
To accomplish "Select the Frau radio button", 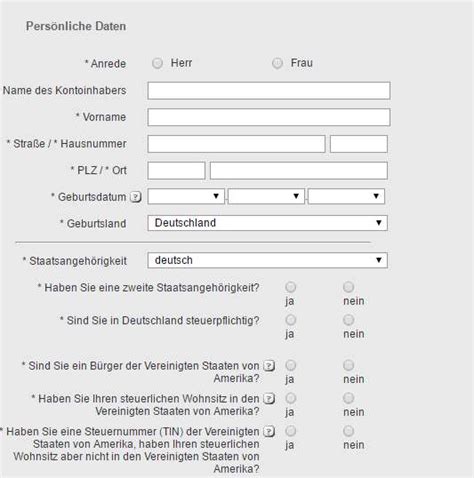I will click(x=277, y=63).
